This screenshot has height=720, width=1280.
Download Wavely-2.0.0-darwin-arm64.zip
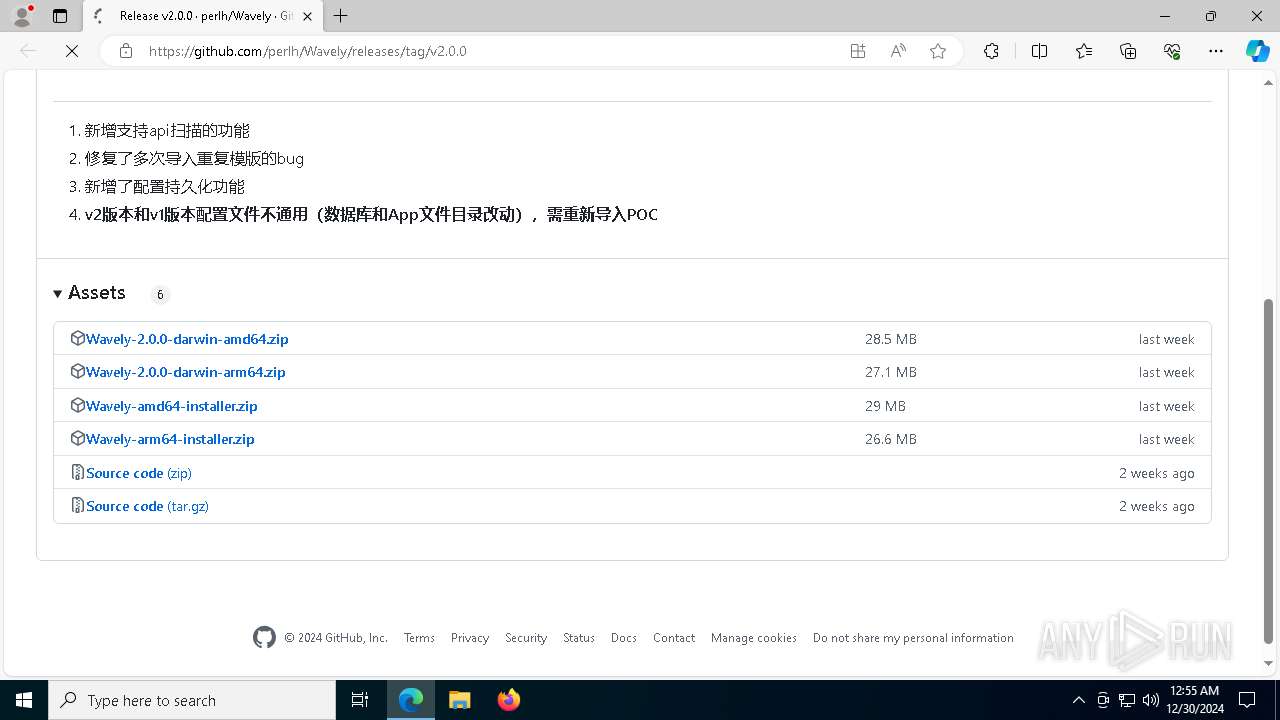coord(186,372)
